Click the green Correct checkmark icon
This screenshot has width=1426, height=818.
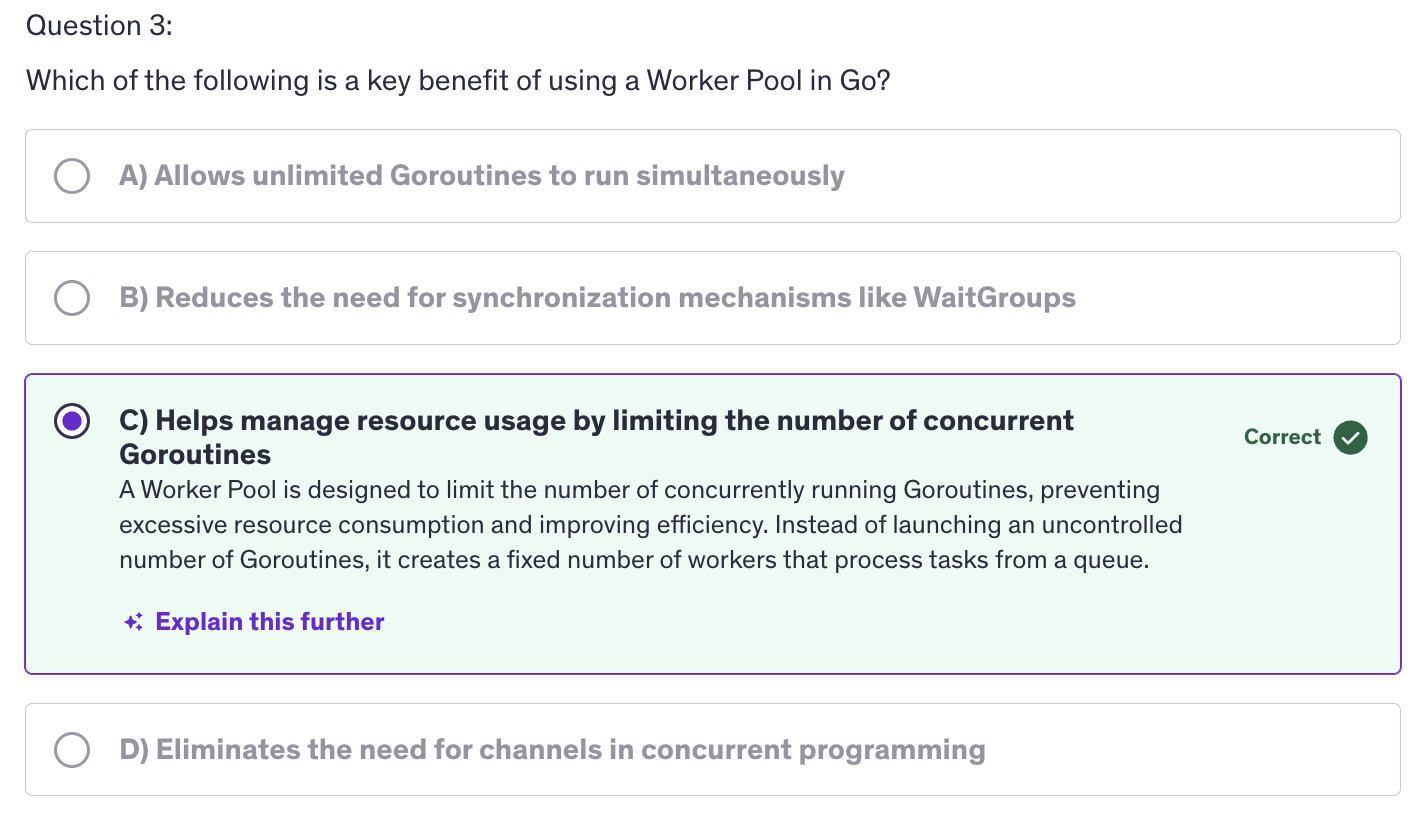[x=1351, y=437]
